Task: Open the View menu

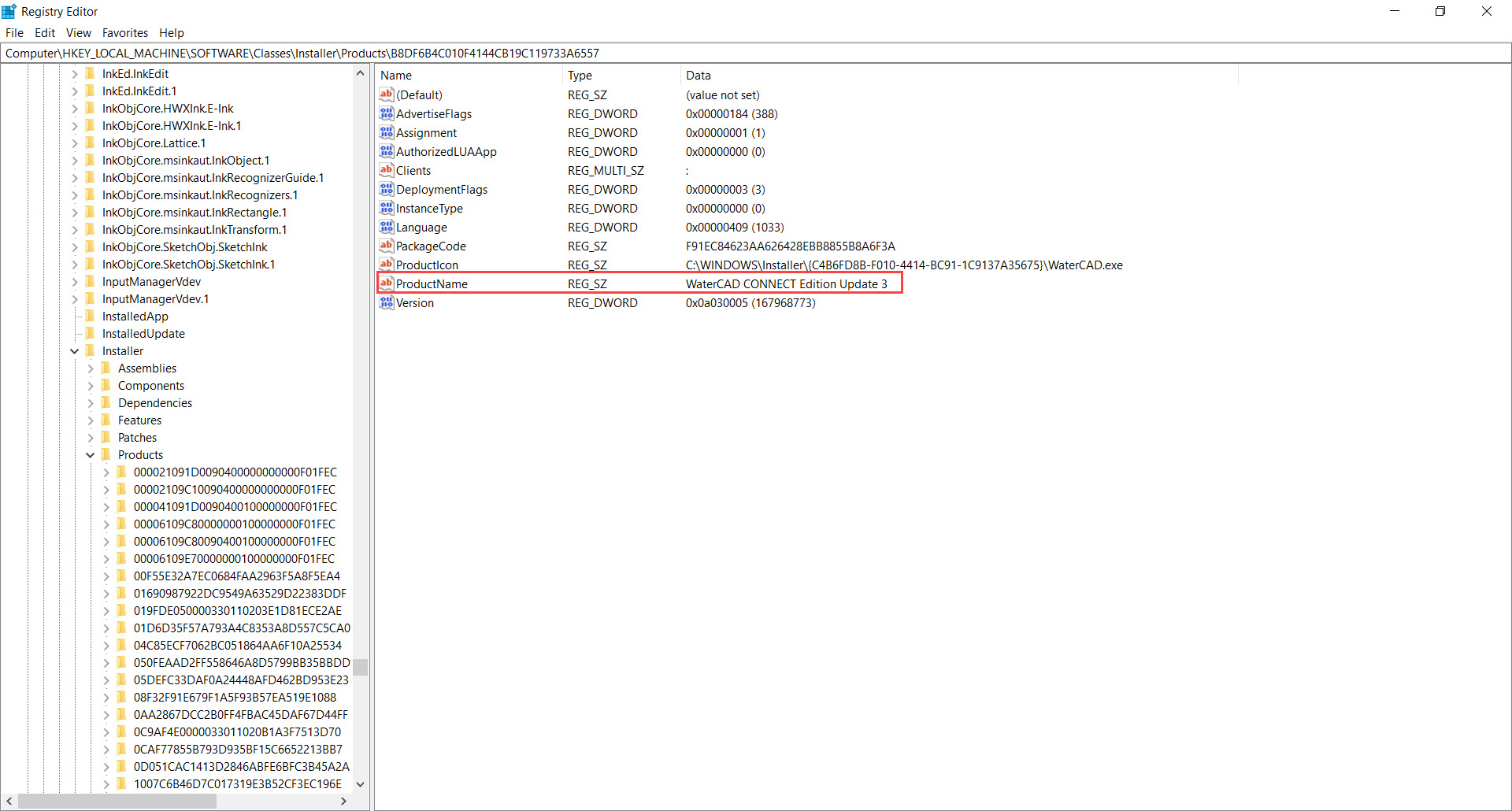Action: click(x=79, y=32)
